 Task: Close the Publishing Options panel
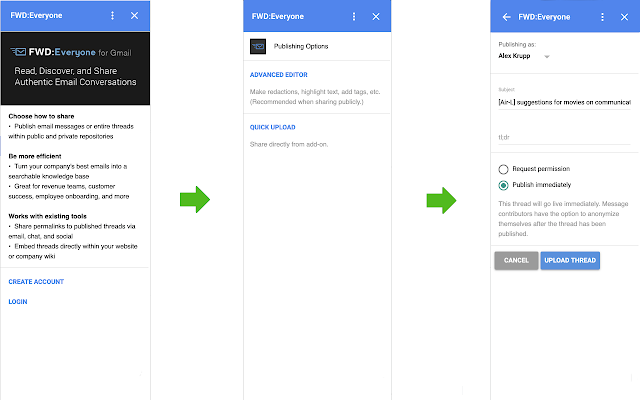coord(376,16)
